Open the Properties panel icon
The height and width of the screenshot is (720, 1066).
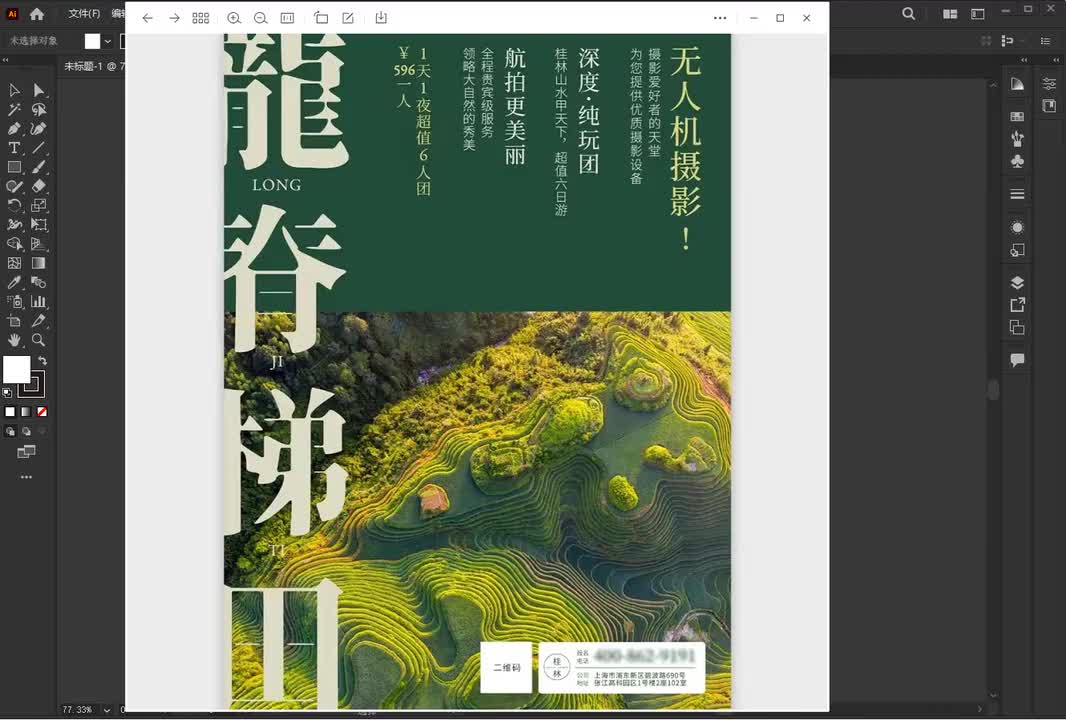(1049, 84)
